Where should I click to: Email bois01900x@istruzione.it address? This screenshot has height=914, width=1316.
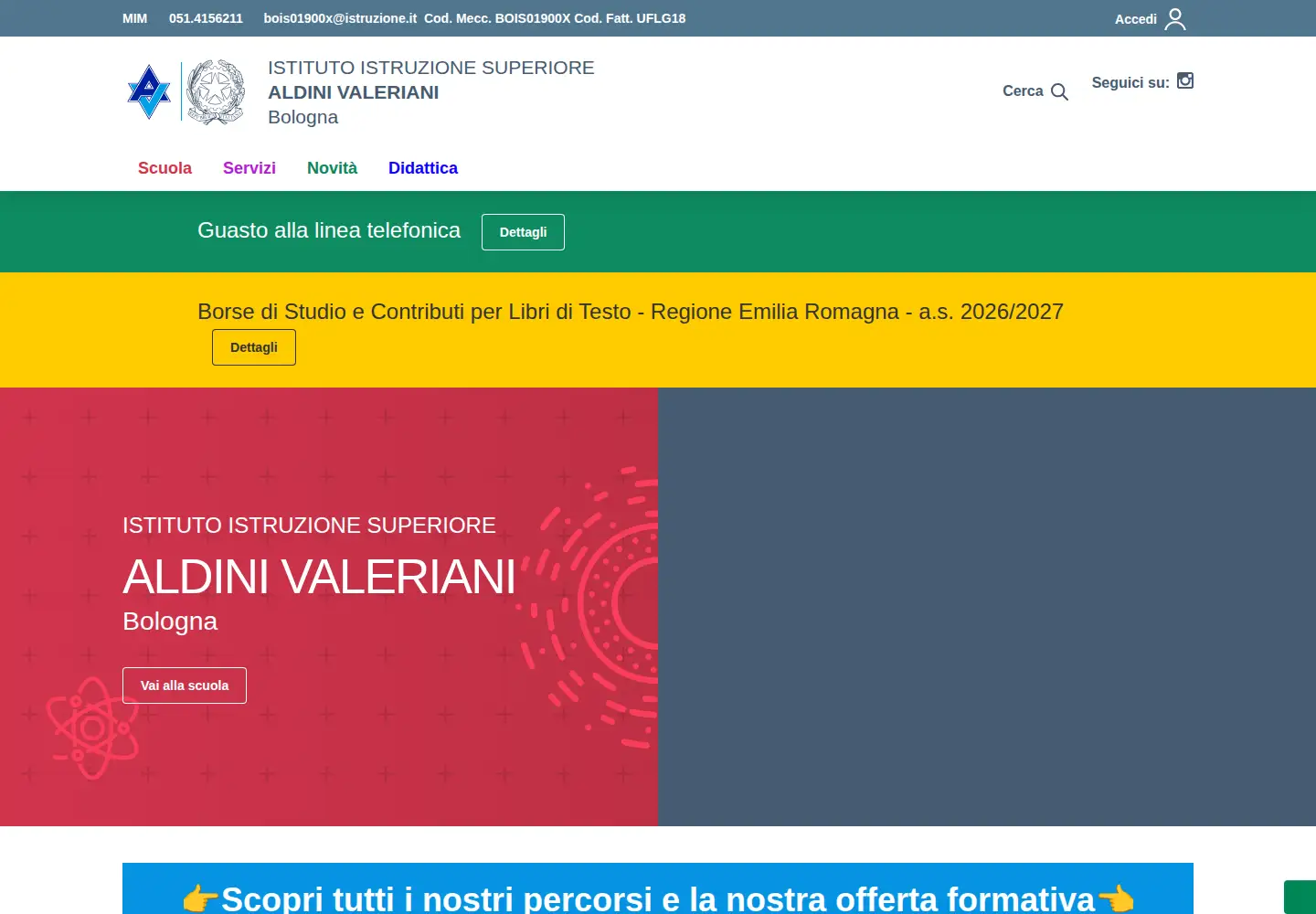coord(340,18)
